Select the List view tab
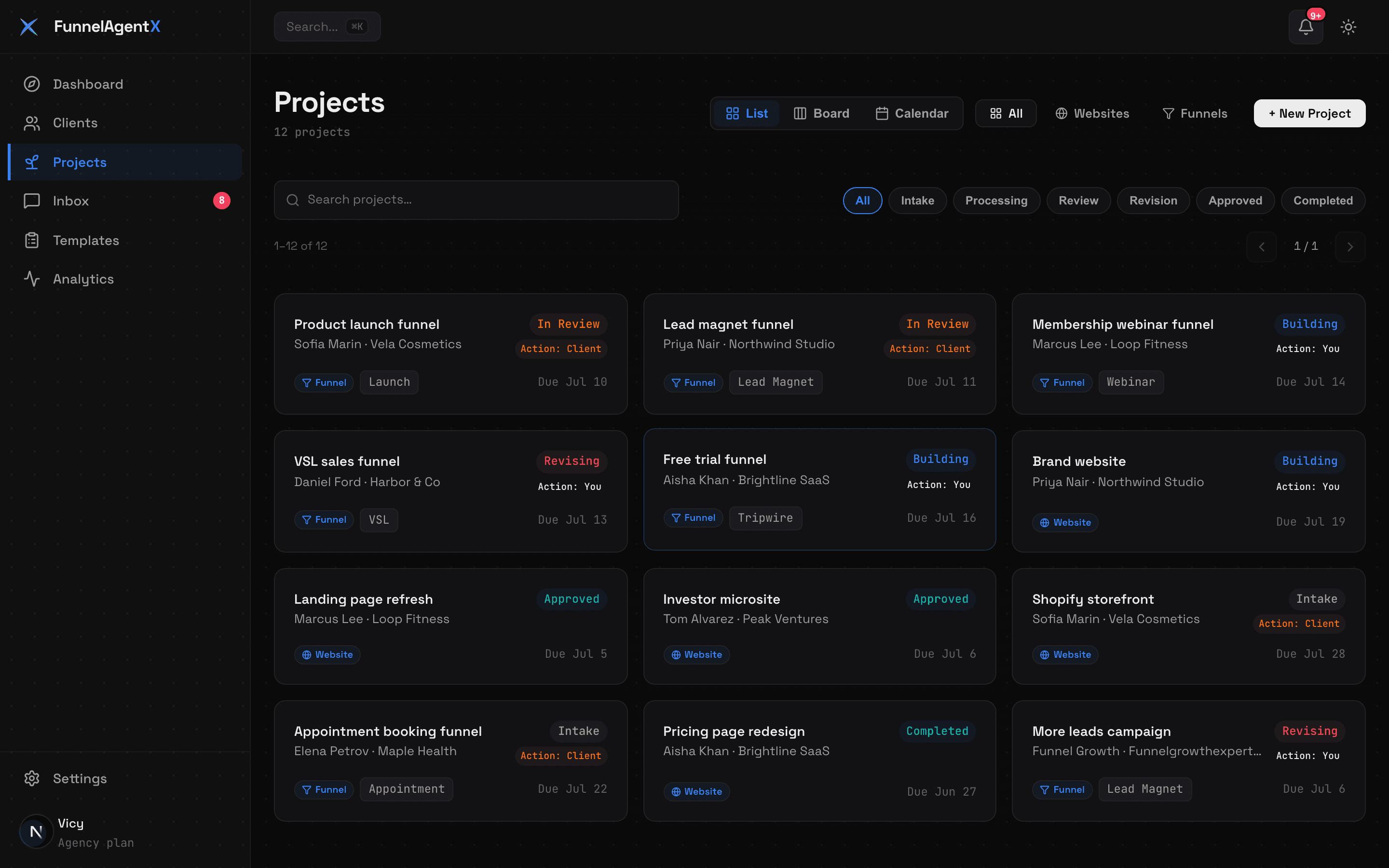The image size is (1389, 868). [x=747, y=113]
